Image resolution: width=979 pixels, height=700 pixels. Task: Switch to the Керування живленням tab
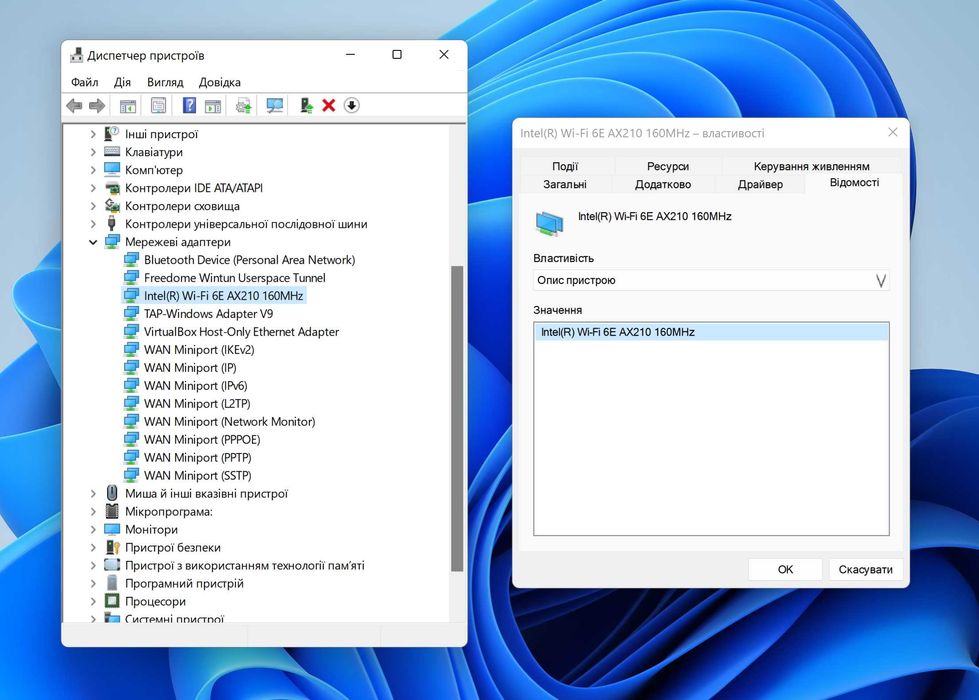point(812,166)
